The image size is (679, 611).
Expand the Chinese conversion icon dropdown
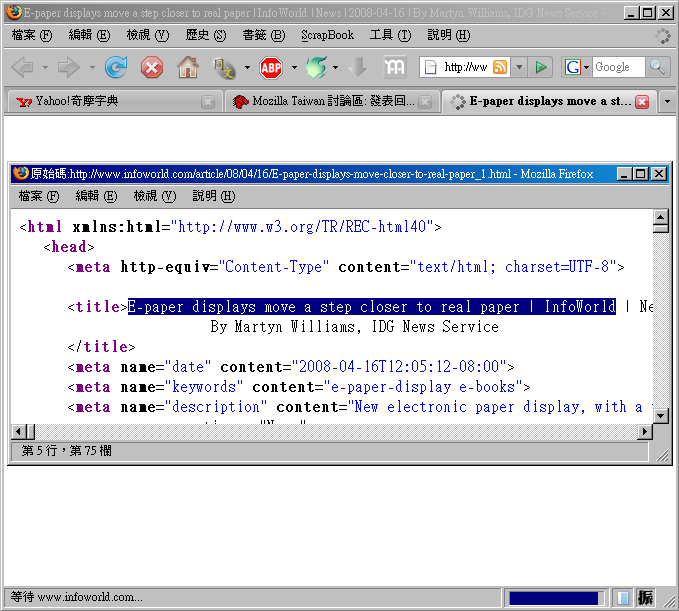[247, 68]
